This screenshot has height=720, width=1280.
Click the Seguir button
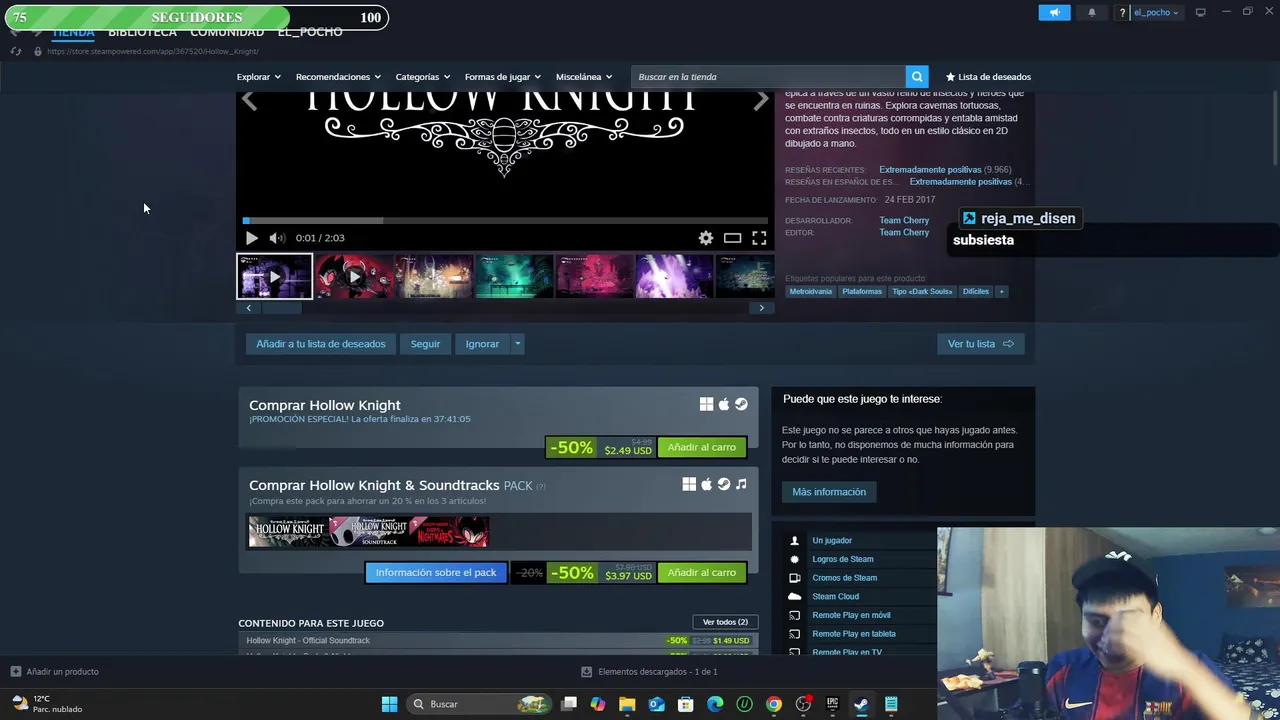tap(425, 344)
